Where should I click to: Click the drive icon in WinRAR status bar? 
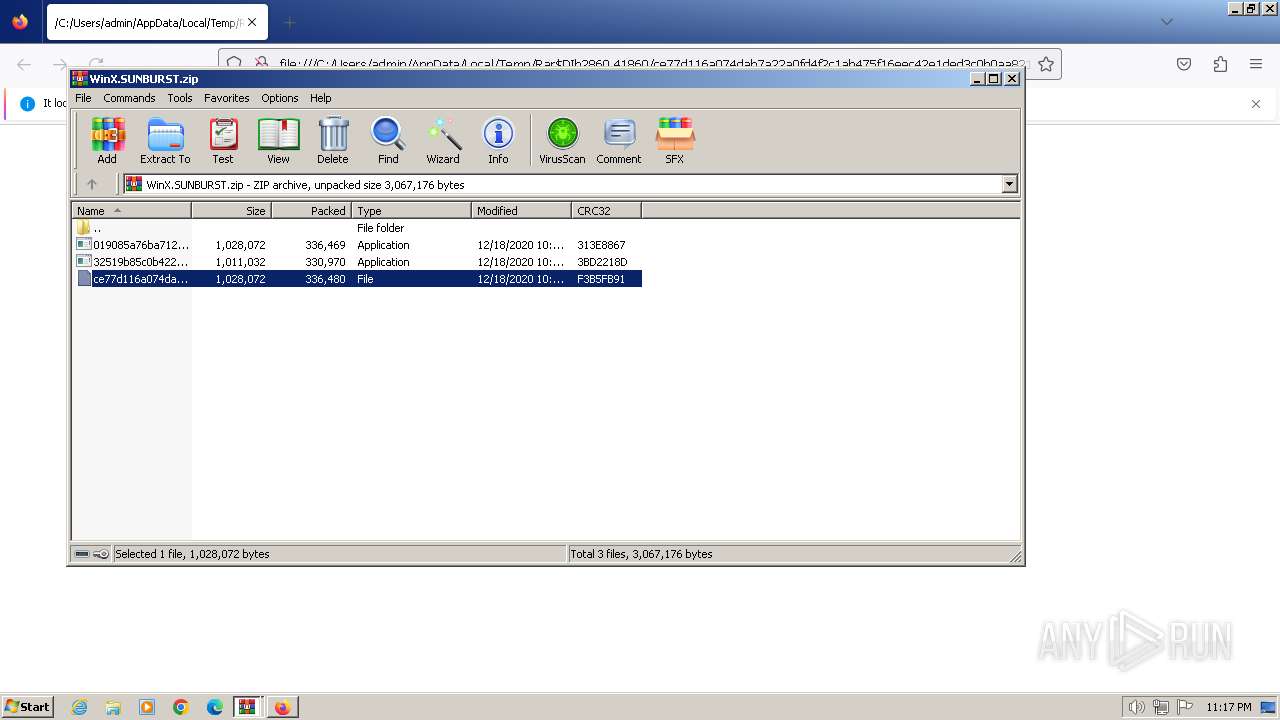coord(82,554)
